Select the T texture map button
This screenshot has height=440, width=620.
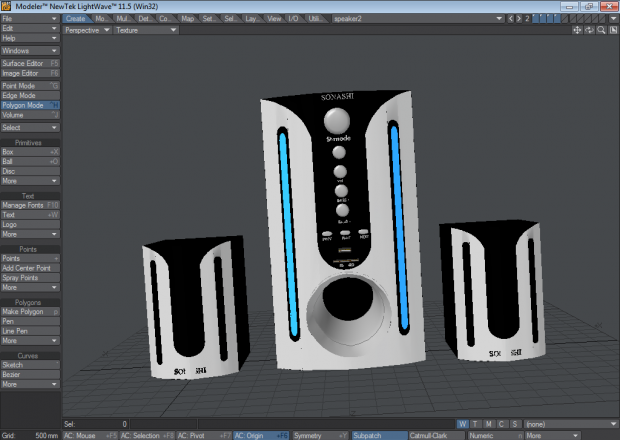(475, 424)
